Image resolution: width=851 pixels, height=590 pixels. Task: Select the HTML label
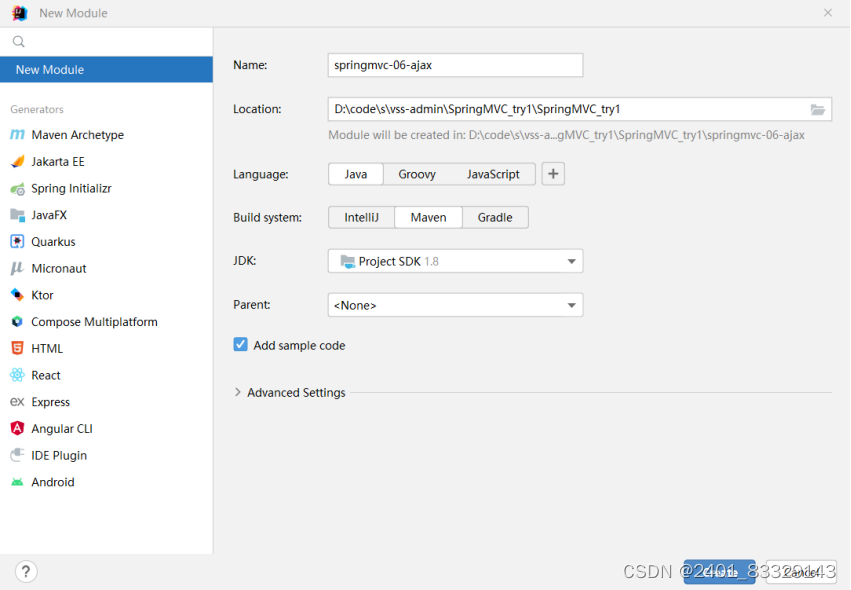(x=47, y=348)
